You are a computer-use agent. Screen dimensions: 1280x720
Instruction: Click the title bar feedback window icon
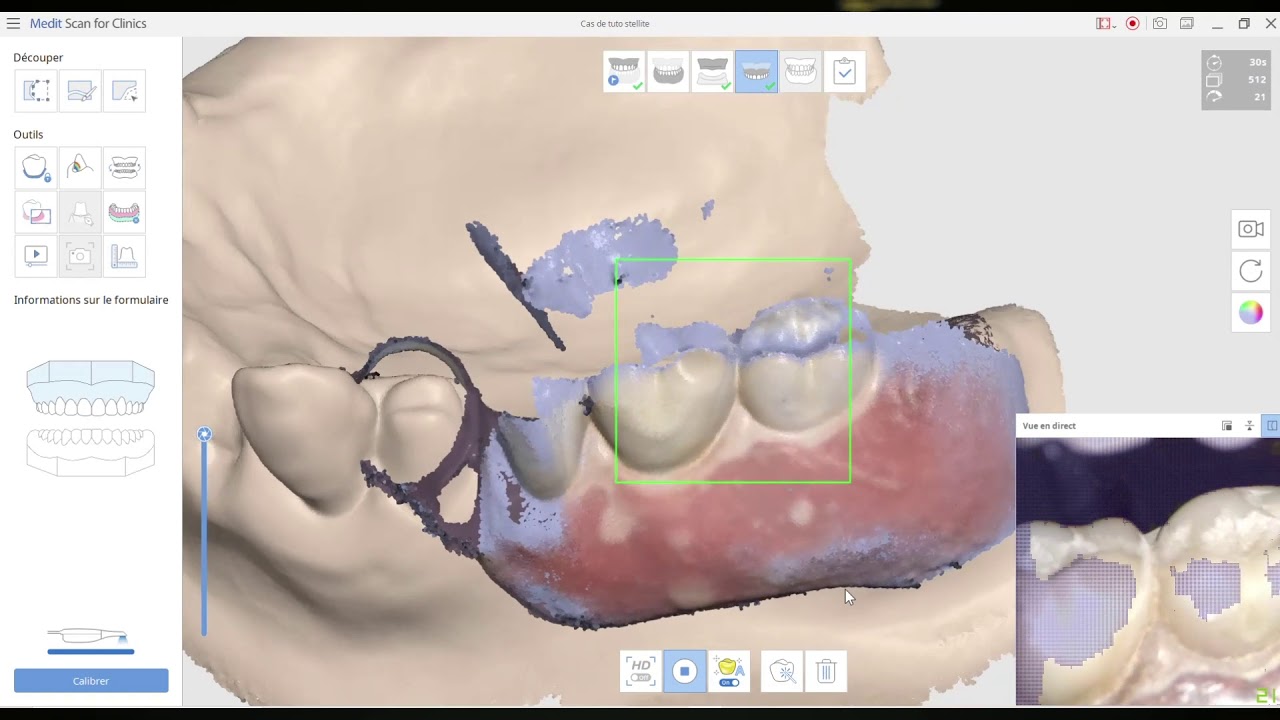tap(1187, 23)
